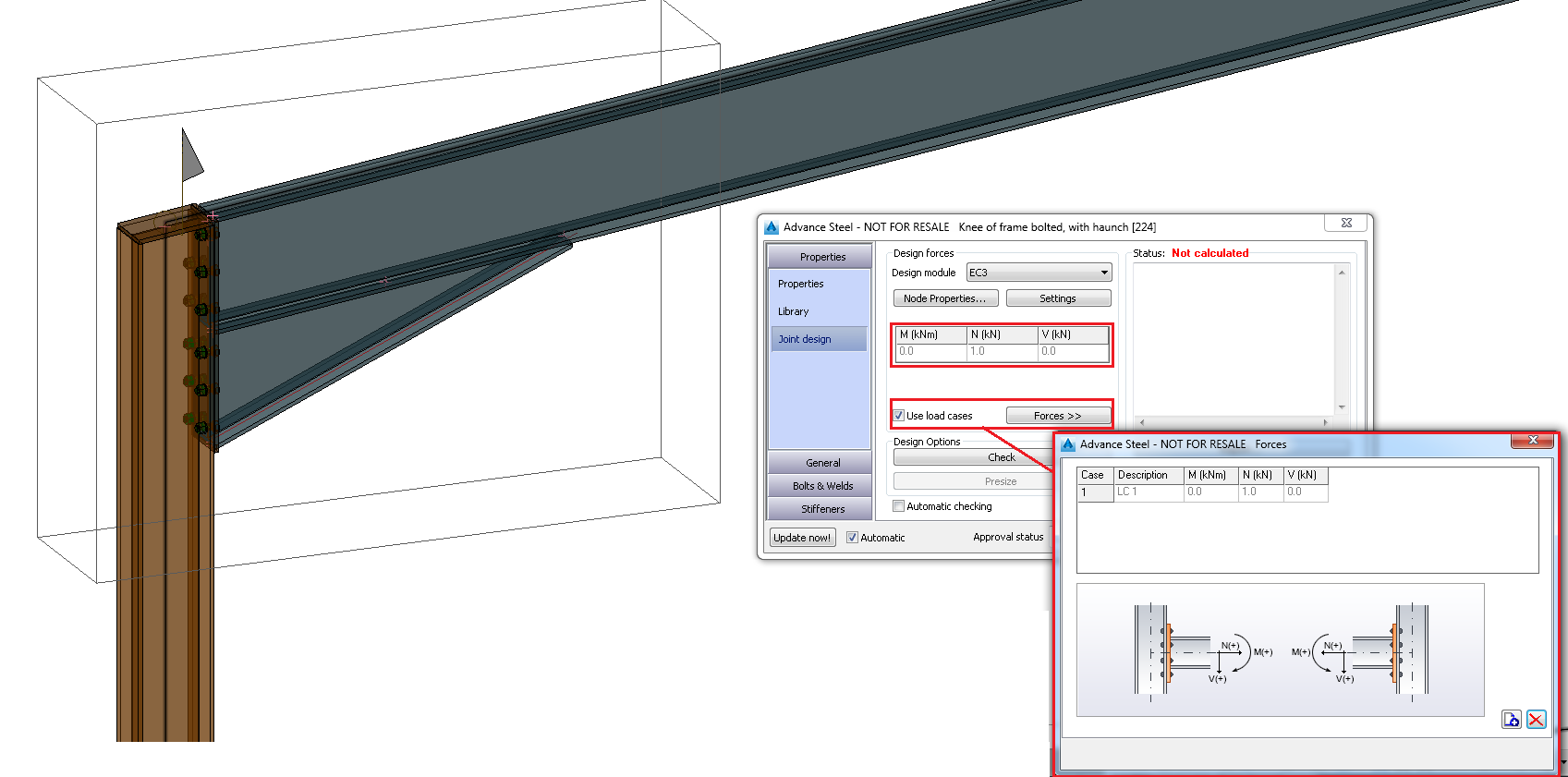Click right arrow of Status horizontal scrollbar
Viewport: 1568px width, 777px height.
click(x=1326, y=422)
